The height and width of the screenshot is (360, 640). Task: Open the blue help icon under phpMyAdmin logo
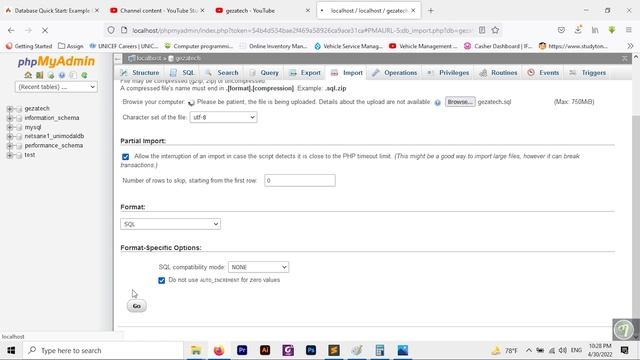point(62,75)
